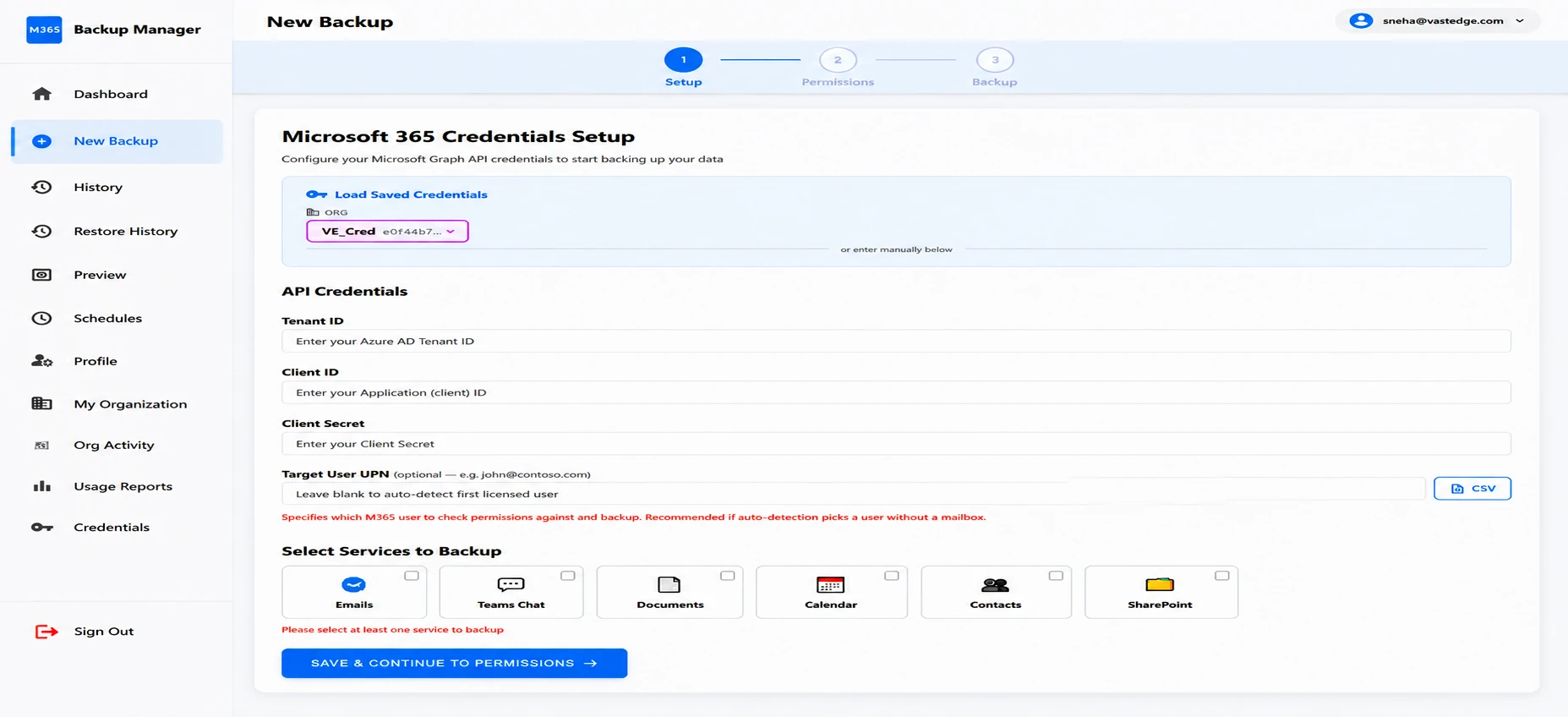Viewport: 1568px width, 717px height.
Task: Go to Restore History page
Action: point(117,231)
